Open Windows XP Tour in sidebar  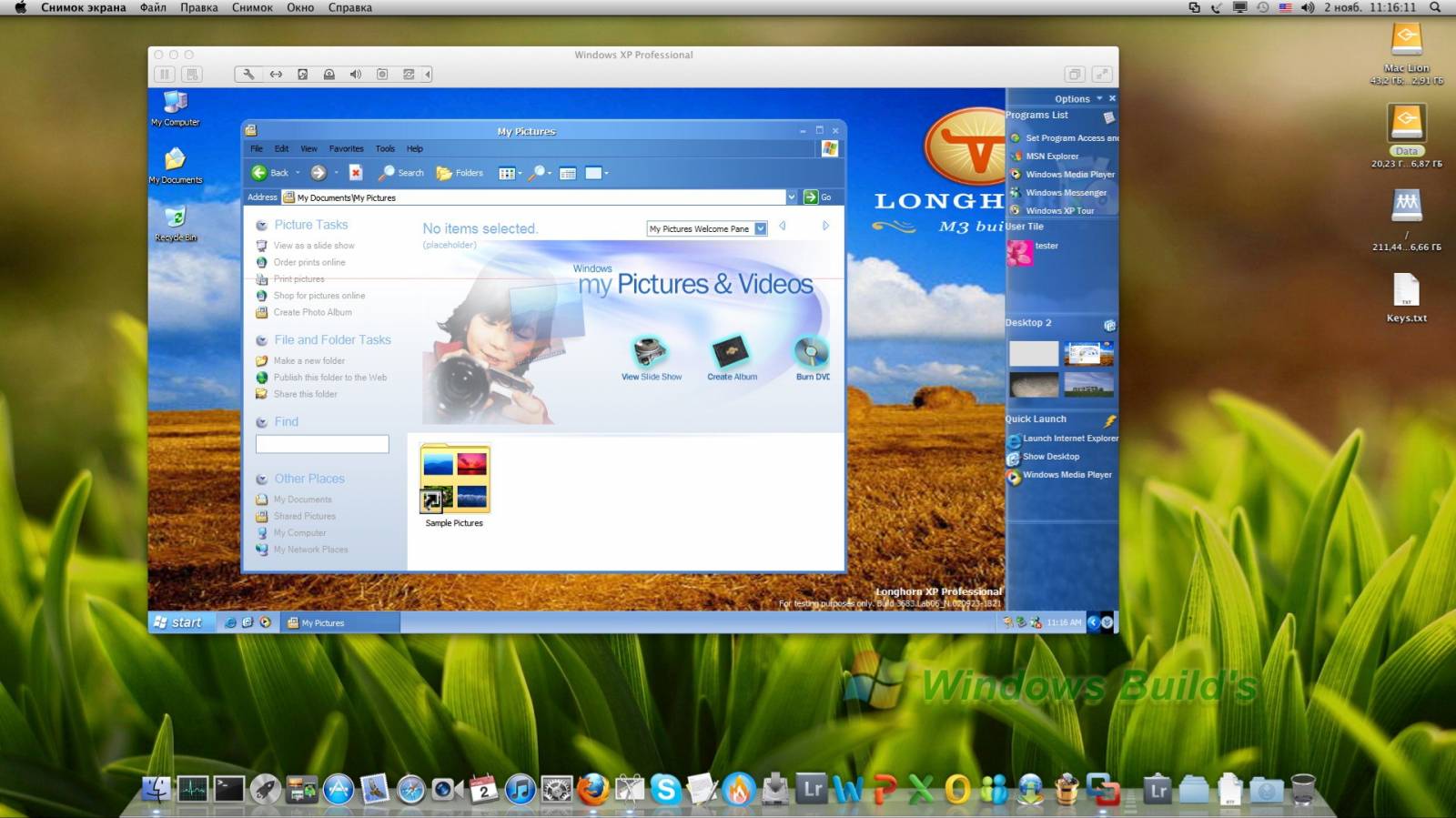pyautogui.click(x=1059, y=211)
